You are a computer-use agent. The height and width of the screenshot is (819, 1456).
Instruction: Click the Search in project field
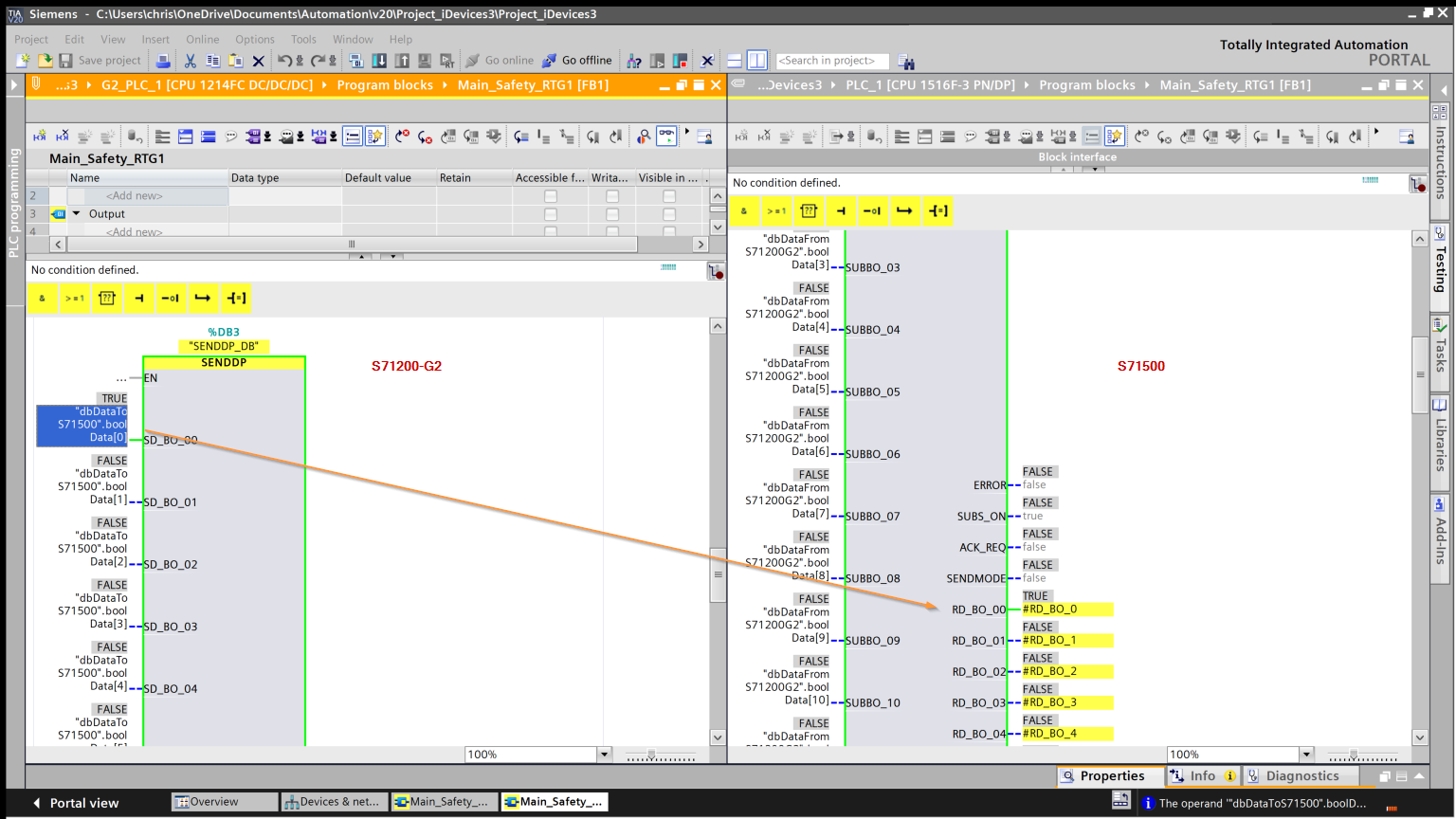pyautogui.click(x=832, y=61)
